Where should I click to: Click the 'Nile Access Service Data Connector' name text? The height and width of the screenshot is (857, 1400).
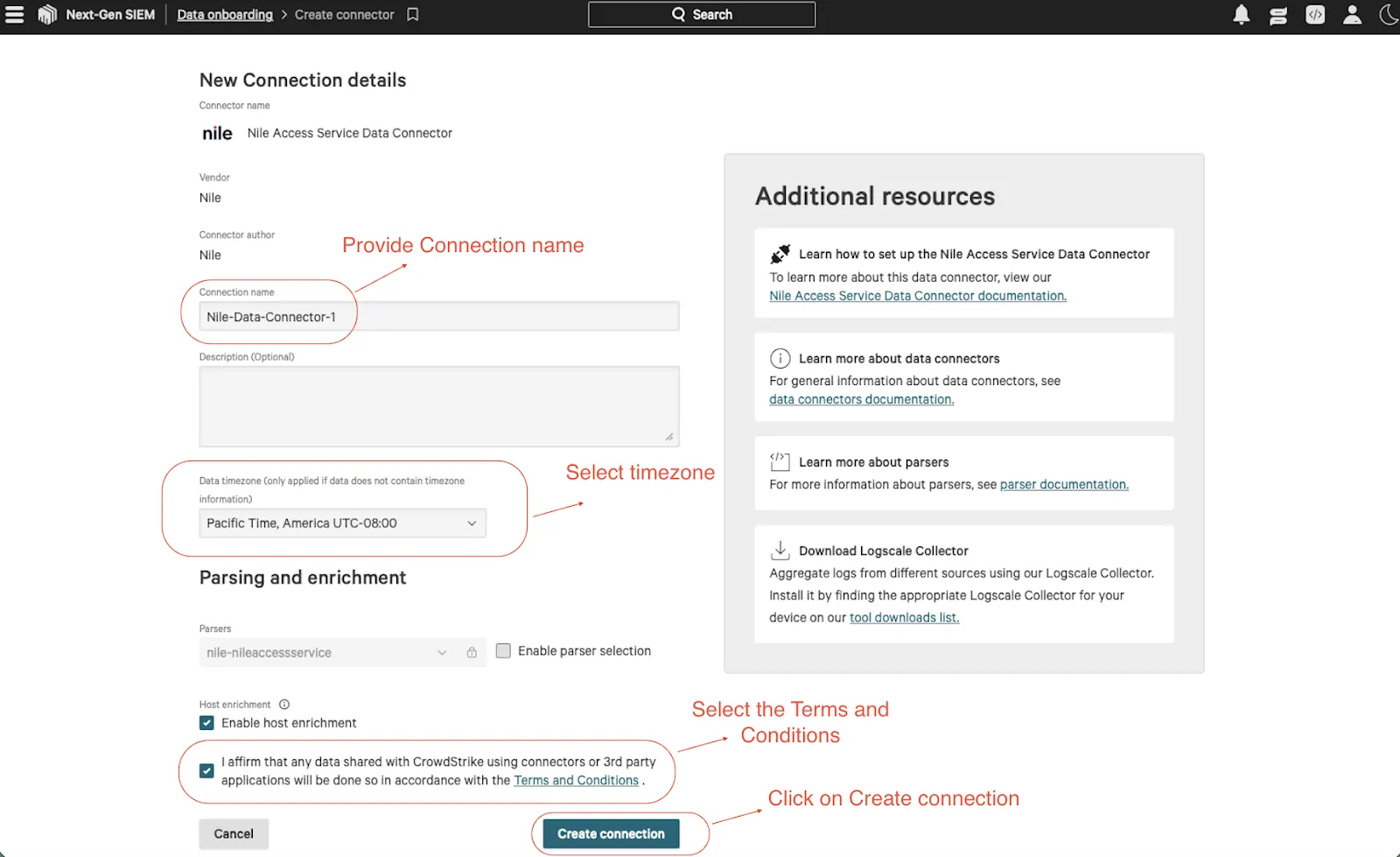pos(350,133)
